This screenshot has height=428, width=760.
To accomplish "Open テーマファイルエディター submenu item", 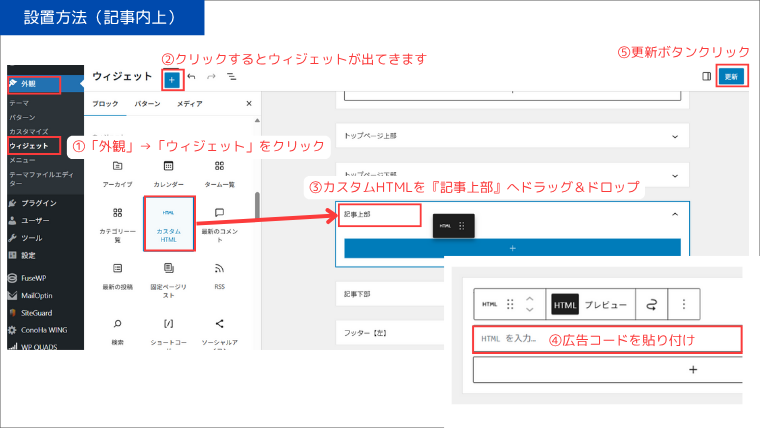I will 41,178.
